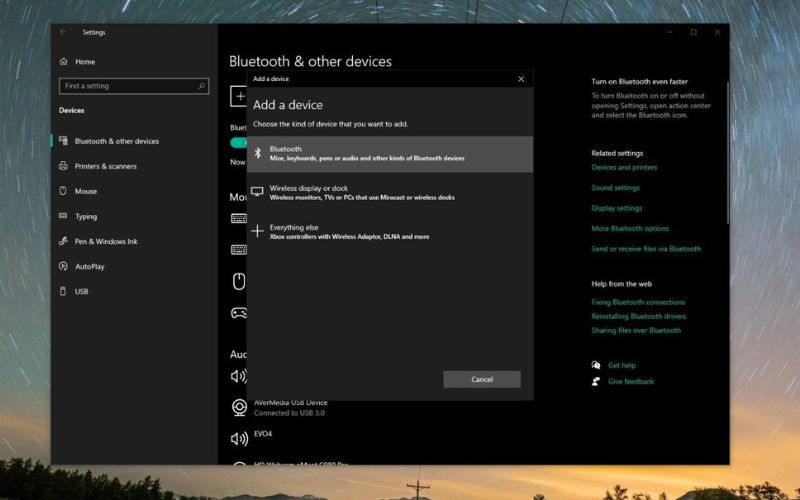Click the Give feedback person icon
800x500 pixels.
(x=595, y=381)
